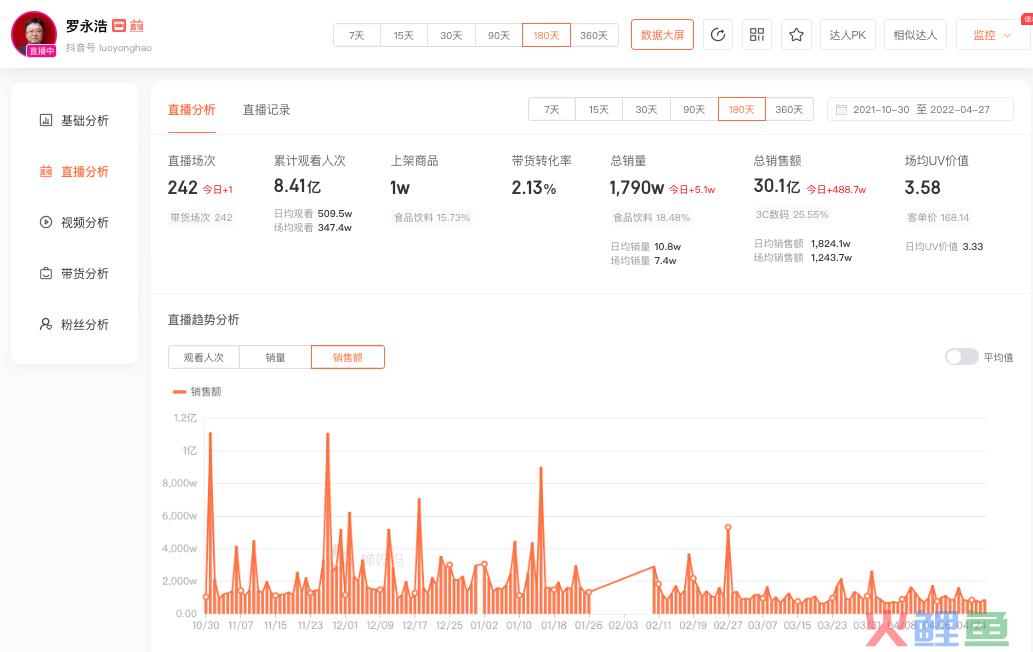This screenshot has height=652, width=1033.
Task: Select 90天 in the header range
Action: tap(499, 35)
